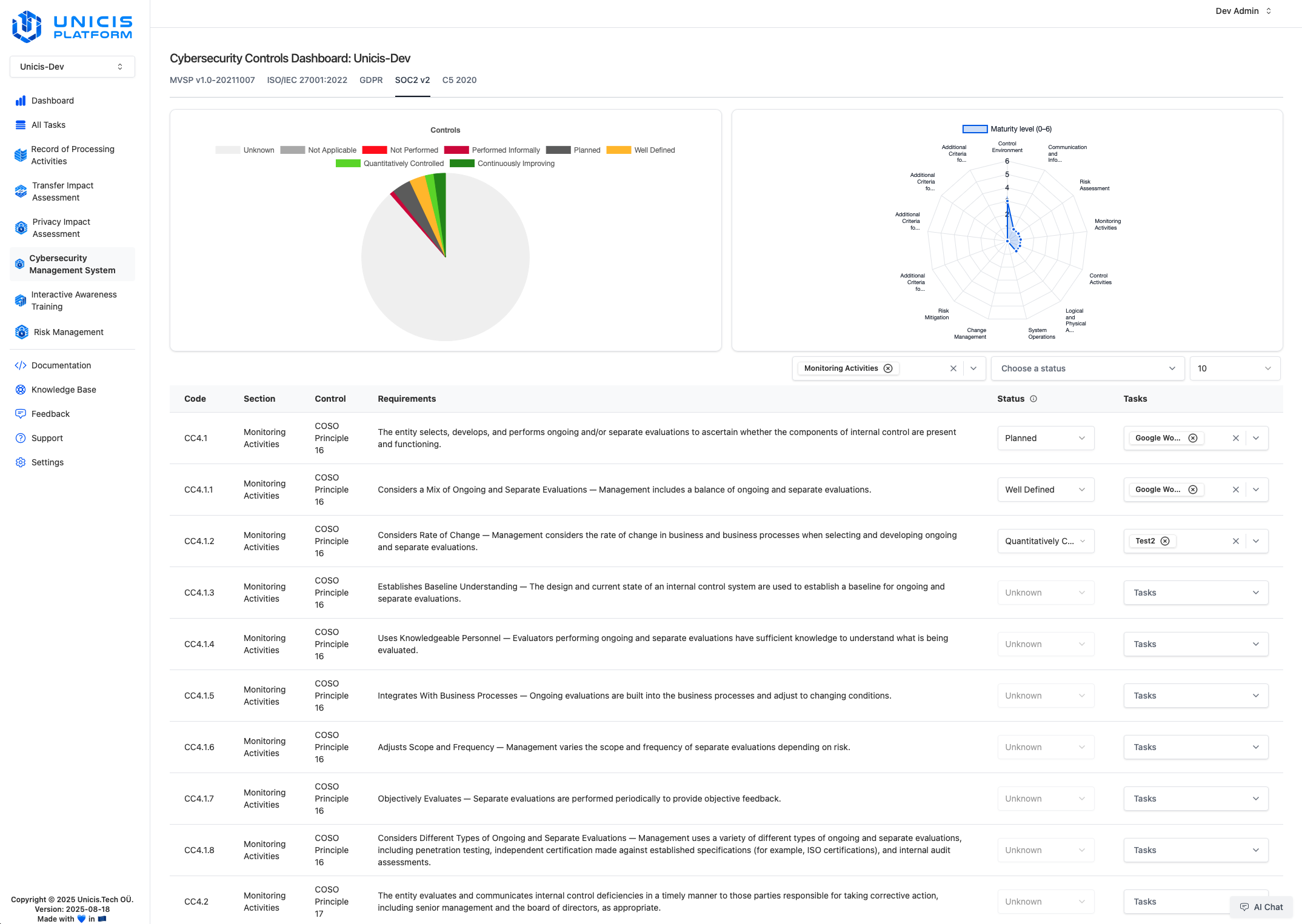Click the Risk Management sidebar icon

[22, 332]
